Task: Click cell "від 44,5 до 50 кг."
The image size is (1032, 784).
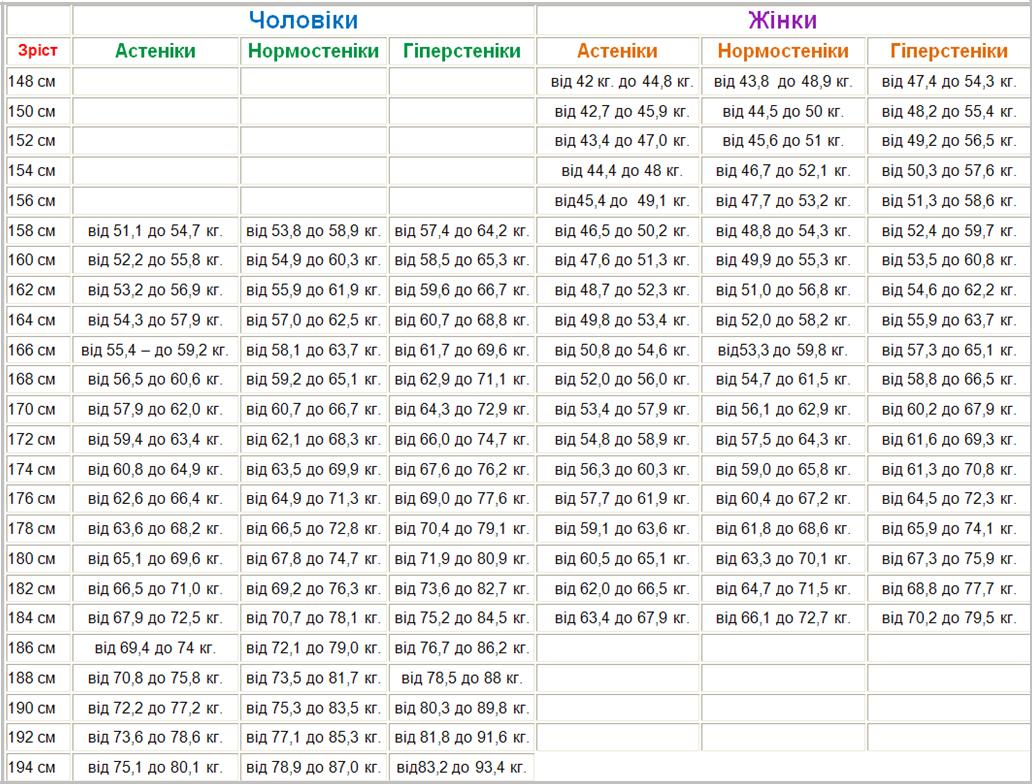Action: click(783, 111)
